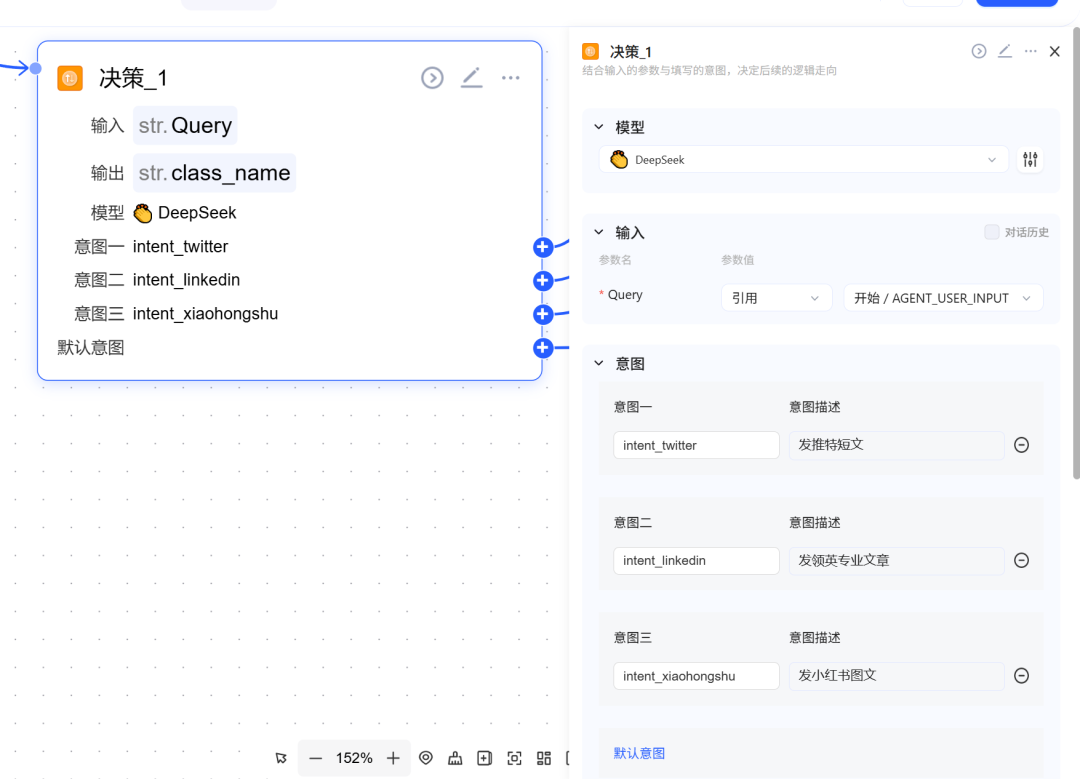Screen dimensions: 1080x779
Task: Click the edit pencil on the 决策_1 node
Action: 471,78
